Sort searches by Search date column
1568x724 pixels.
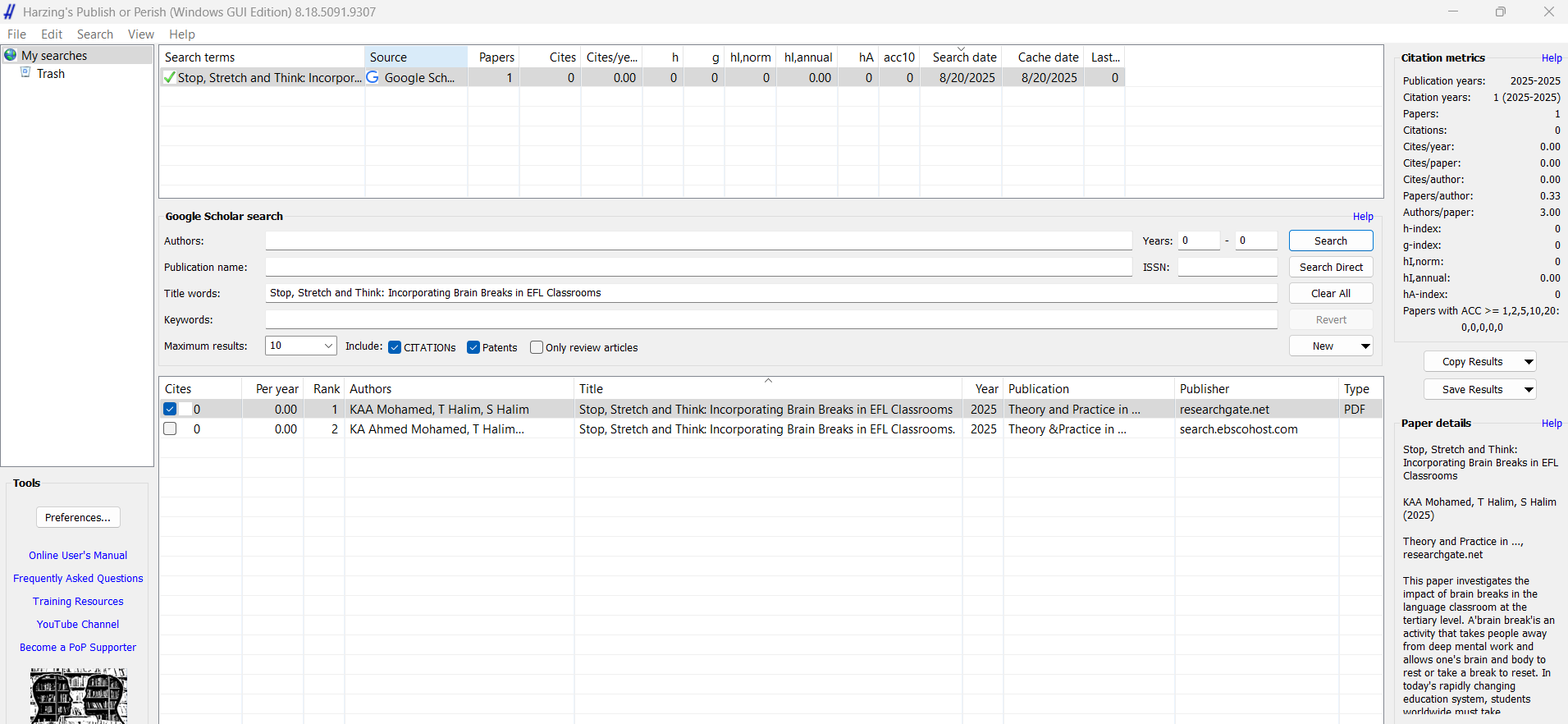coord(961,57)
